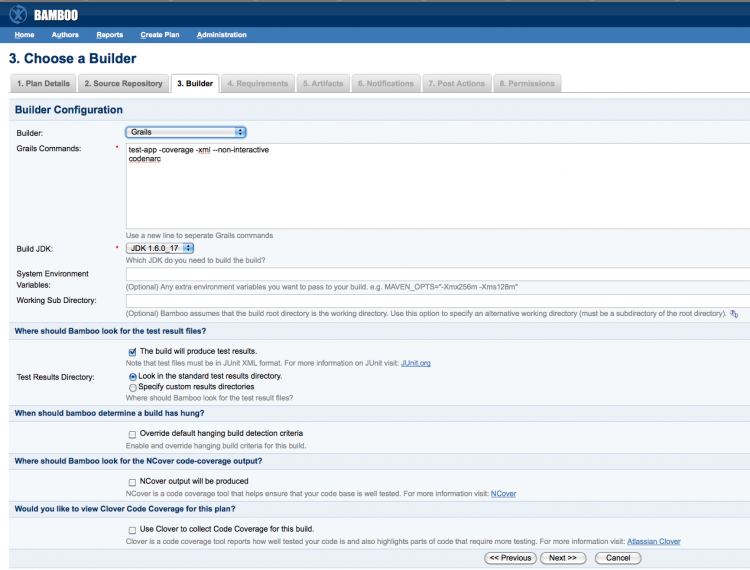
Task: Click 'Use a new line to seperate Grails commands' hint
Action: [x=199, y=236]
